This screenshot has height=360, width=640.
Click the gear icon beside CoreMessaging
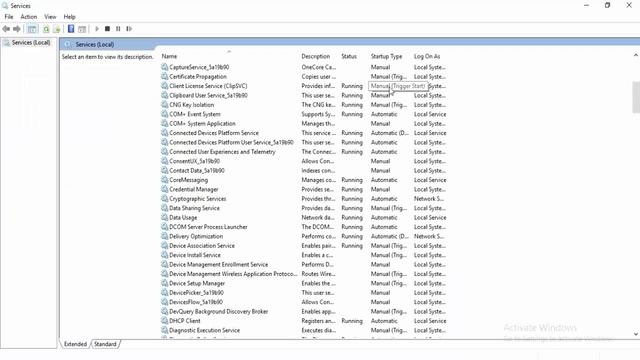point(164,179)
